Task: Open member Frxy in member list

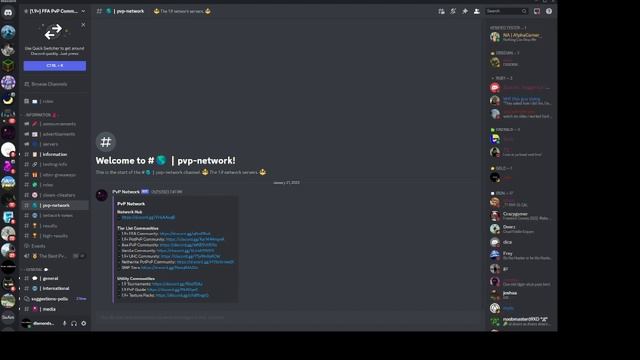Action: (521, 256)
